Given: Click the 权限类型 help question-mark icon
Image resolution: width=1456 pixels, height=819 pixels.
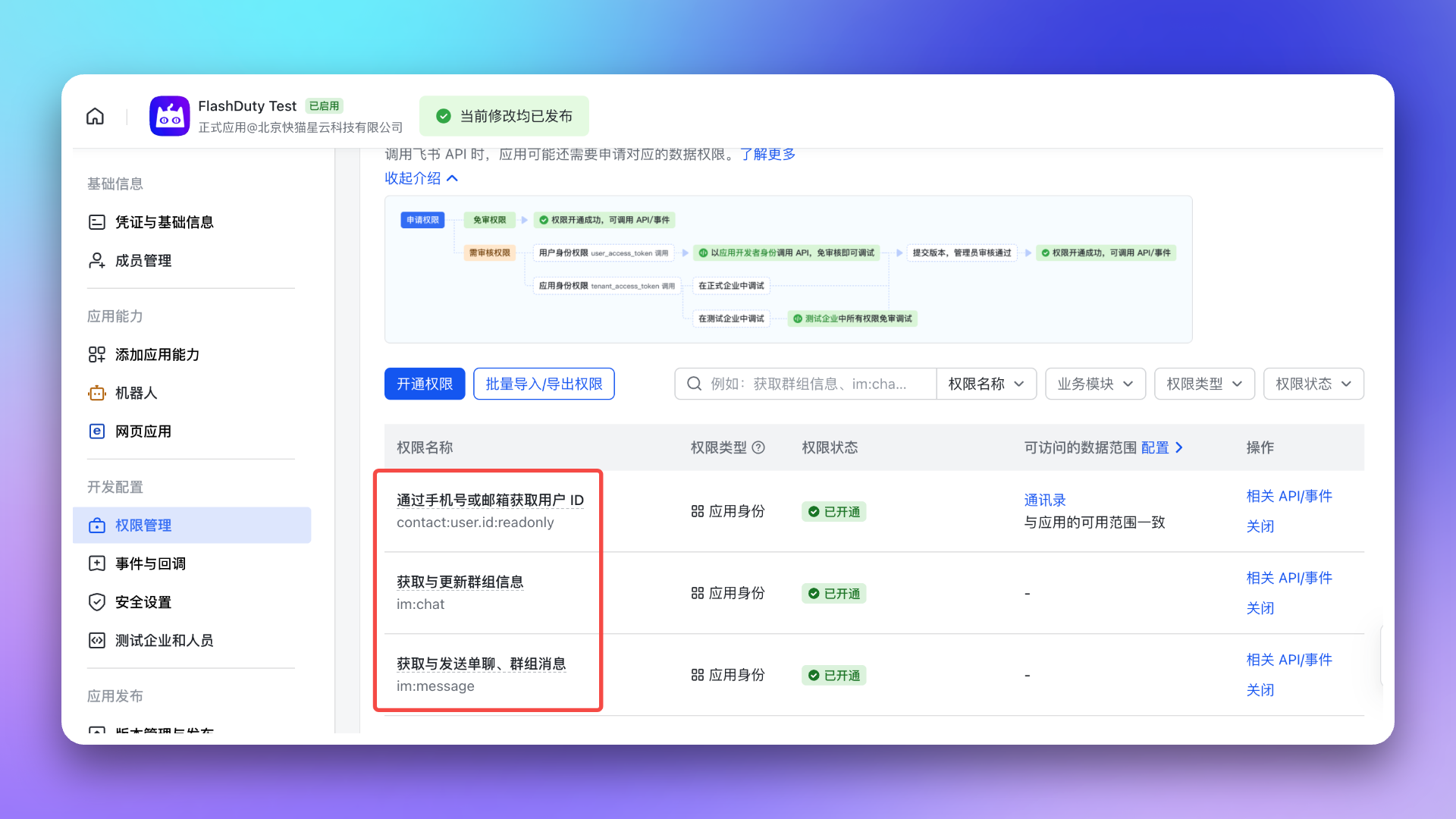Looking at the screenshot, I should [758, 447].
